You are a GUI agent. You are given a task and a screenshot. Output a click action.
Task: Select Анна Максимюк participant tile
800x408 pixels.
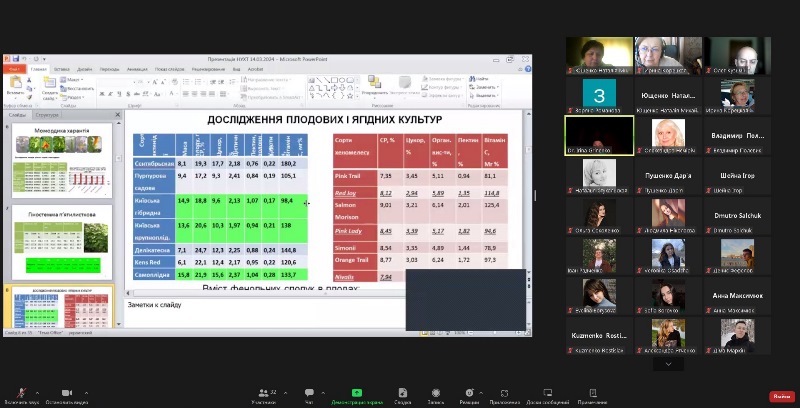point(737,295)
